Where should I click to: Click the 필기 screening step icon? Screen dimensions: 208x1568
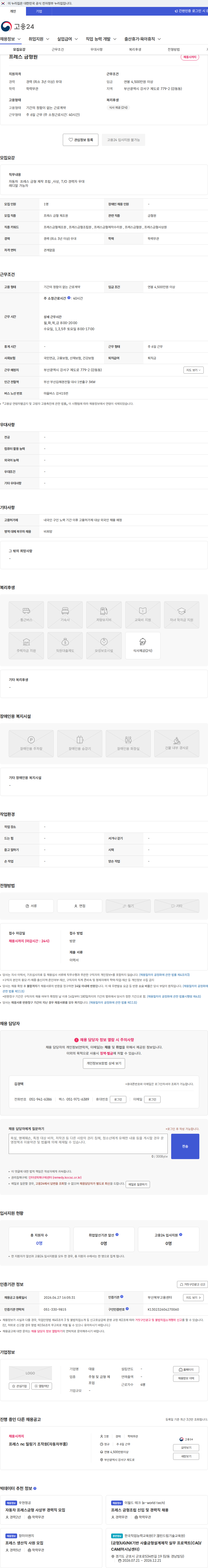[x=128, y=906]
